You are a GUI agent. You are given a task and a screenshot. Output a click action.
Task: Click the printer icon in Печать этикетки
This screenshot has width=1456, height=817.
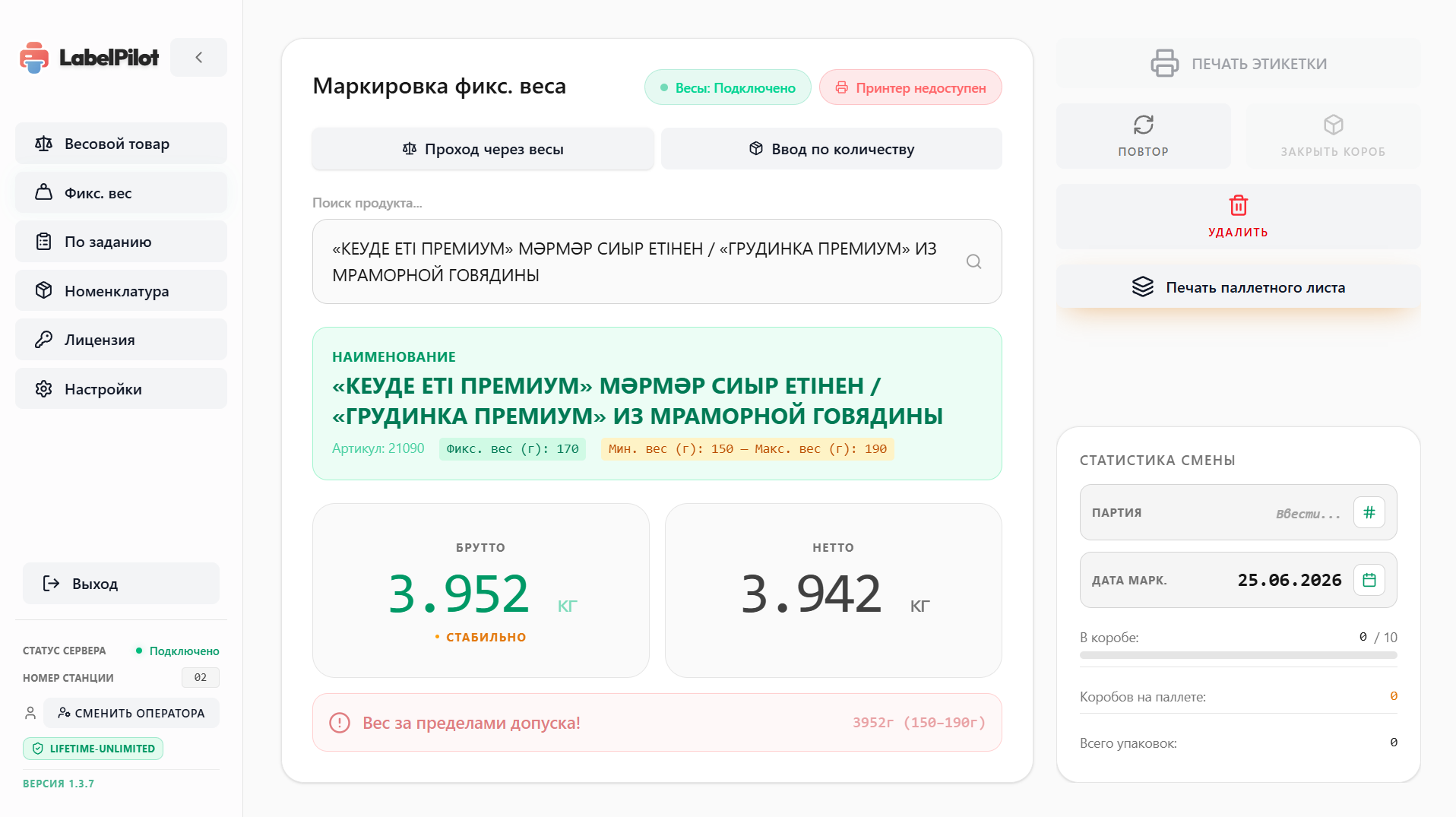click(x=1165, y=63)
